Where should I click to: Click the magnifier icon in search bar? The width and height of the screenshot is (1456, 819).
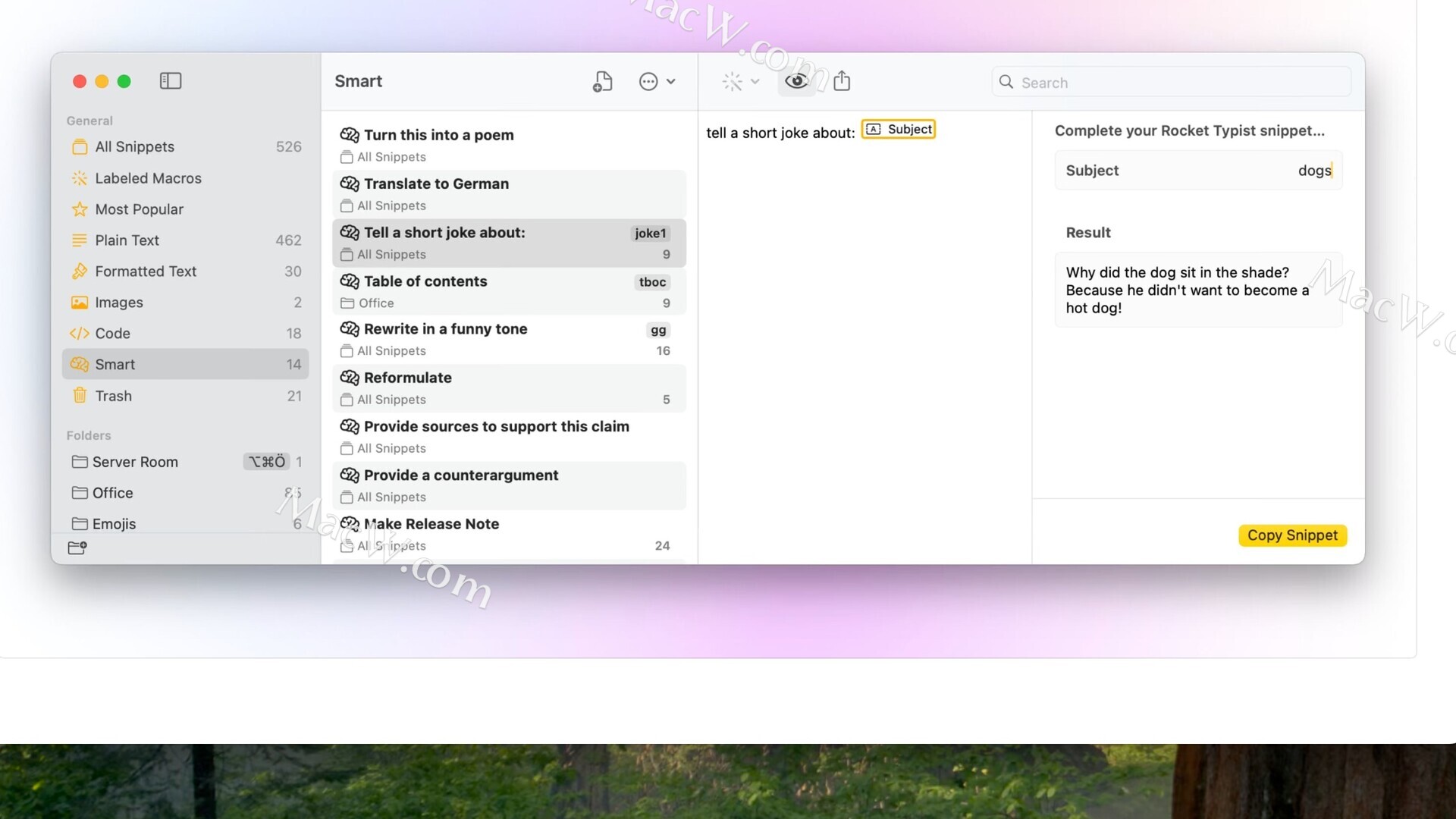pos(1006,82)
